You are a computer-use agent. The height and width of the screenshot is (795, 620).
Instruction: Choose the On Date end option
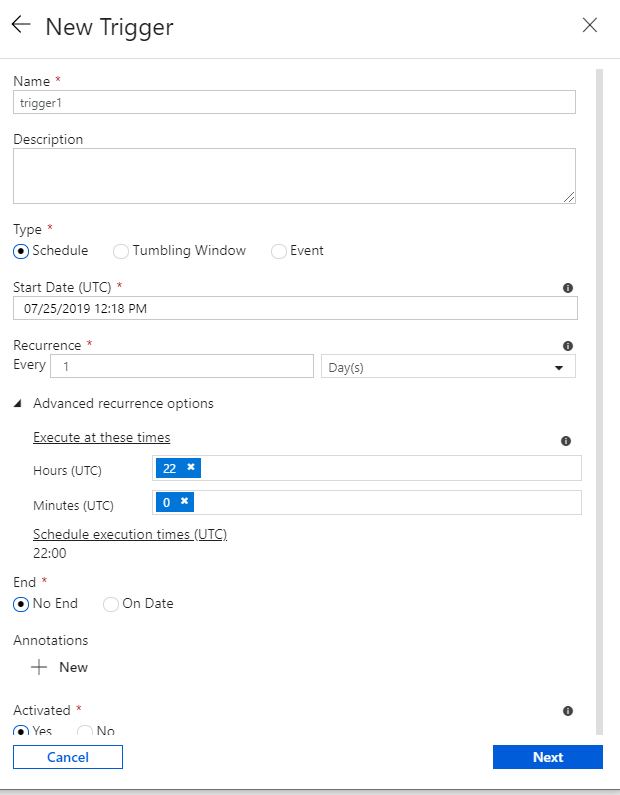(x=111, y=604)
